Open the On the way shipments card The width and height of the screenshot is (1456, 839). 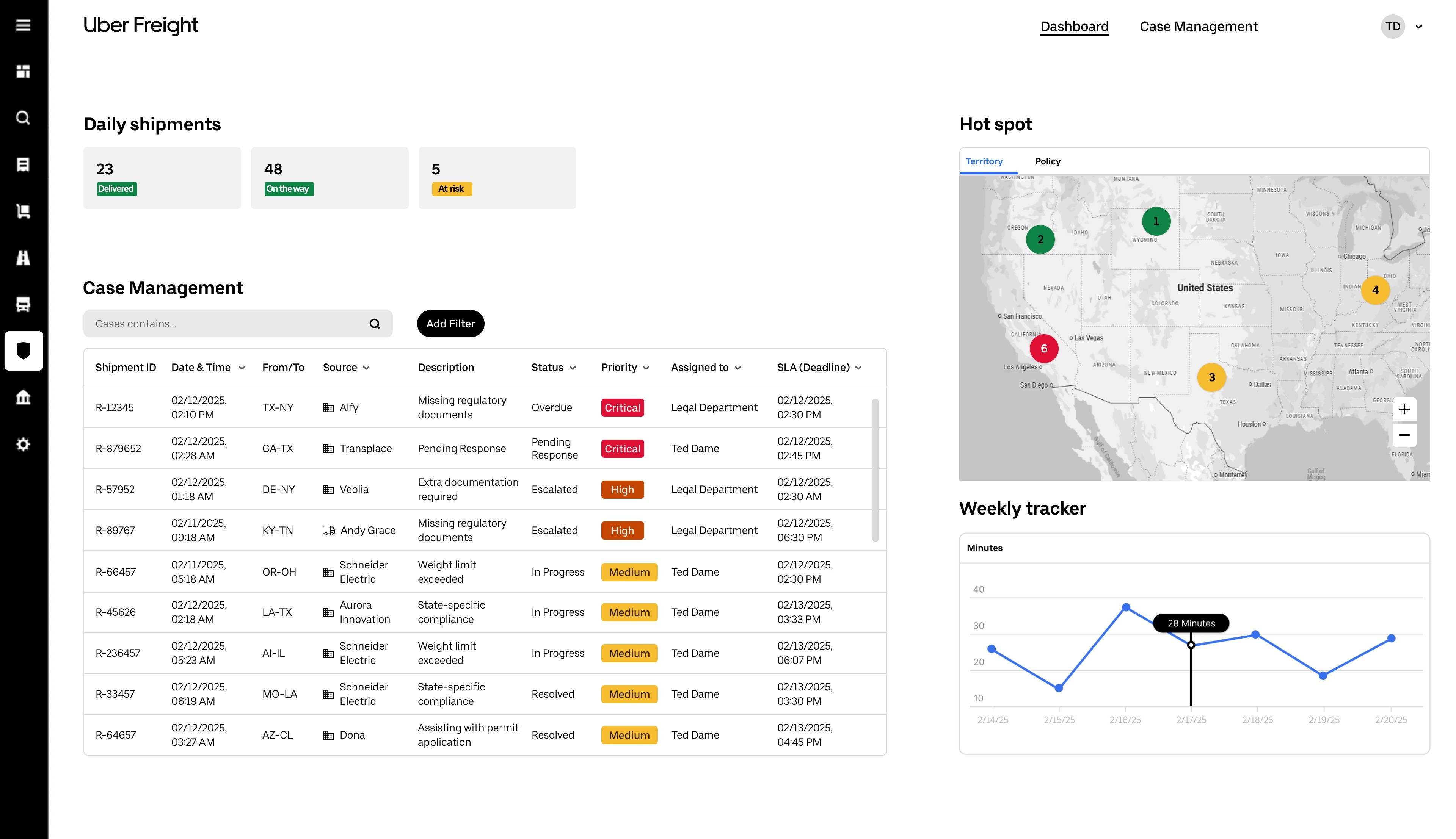(x=330, y=178)
